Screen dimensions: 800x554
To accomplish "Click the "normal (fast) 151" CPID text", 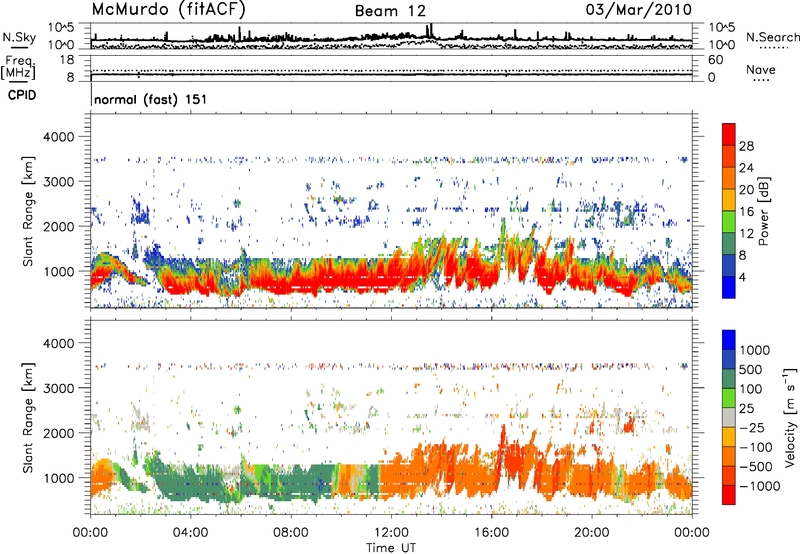I will point(151,99).
